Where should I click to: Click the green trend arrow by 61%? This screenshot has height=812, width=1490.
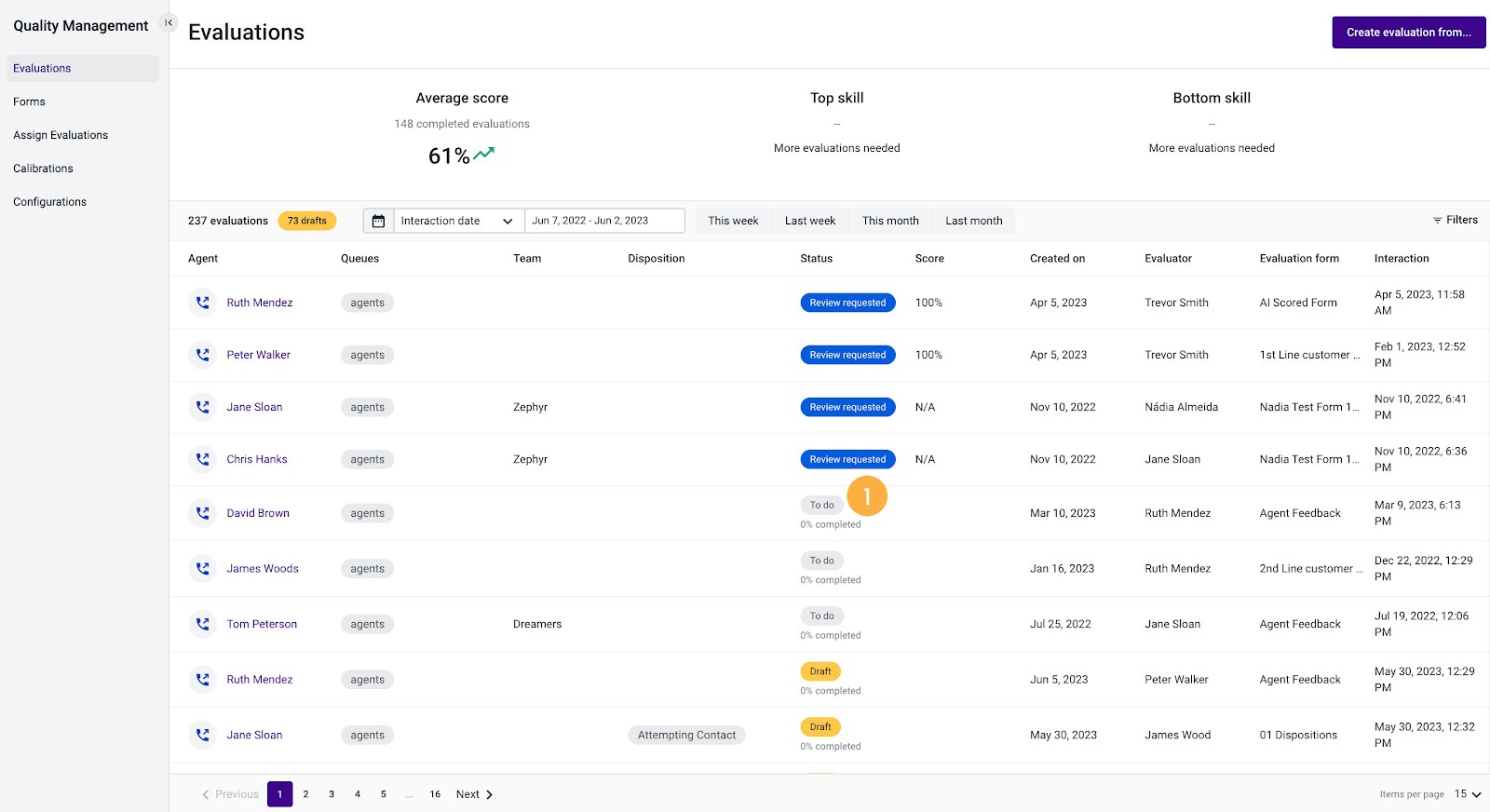(x=484, y=154)
